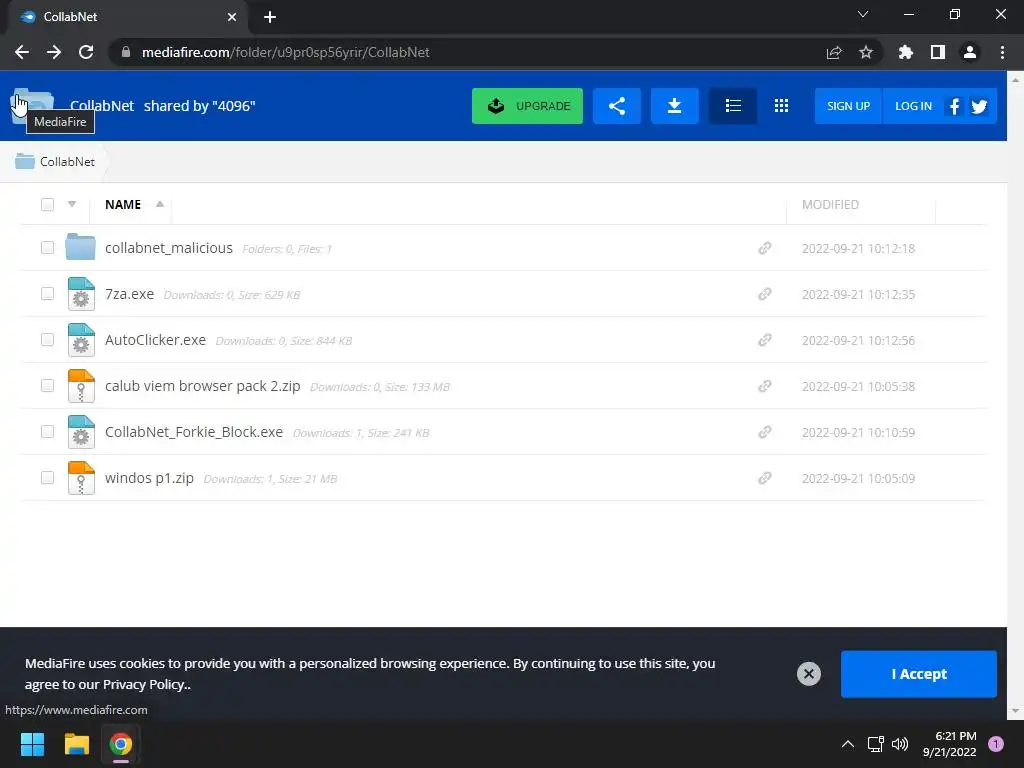Click the CollabNet breadcrumb
The height and width of the screenshot is (768, 1024).
click(x=55, y=161)
